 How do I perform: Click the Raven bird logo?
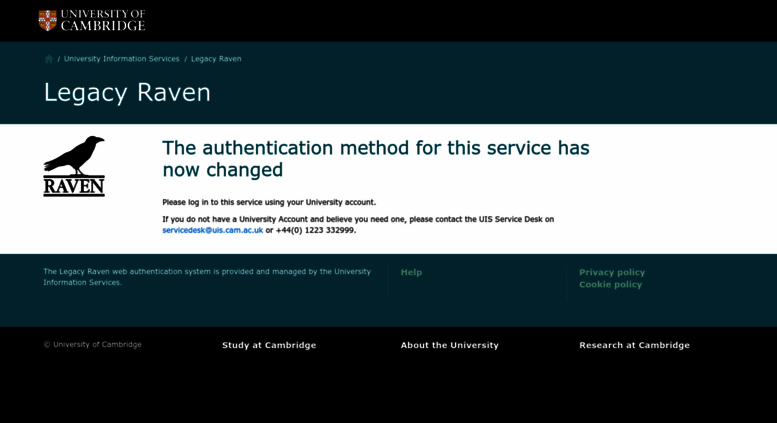pos(74,166)
